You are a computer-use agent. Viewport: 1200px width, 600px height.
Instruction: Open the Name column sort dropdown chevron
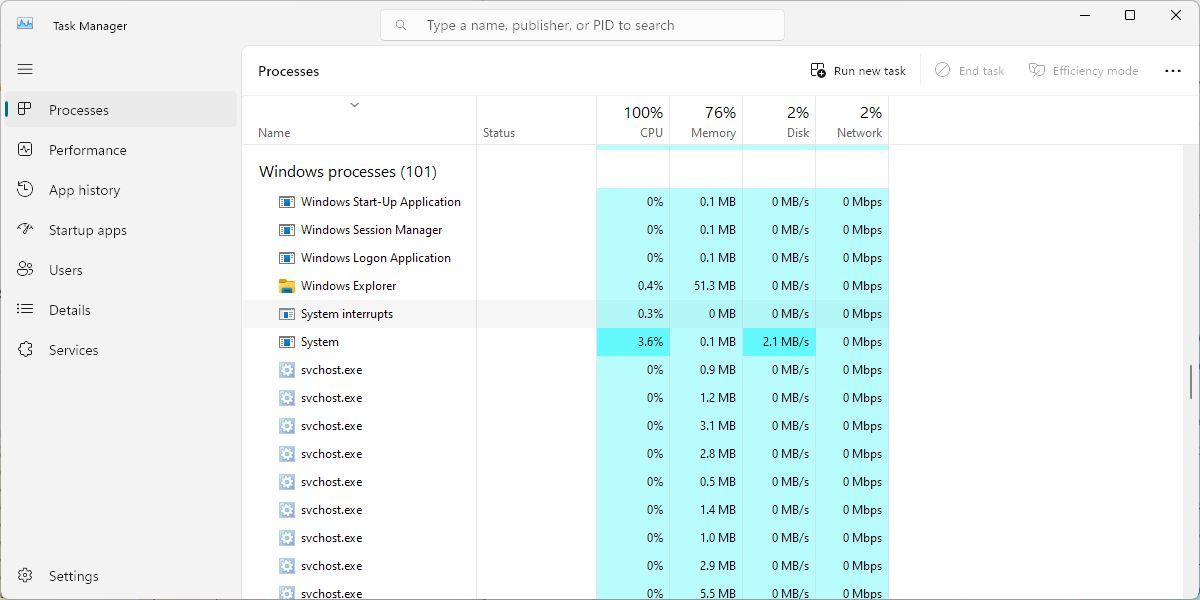click(x=354, y=104)
